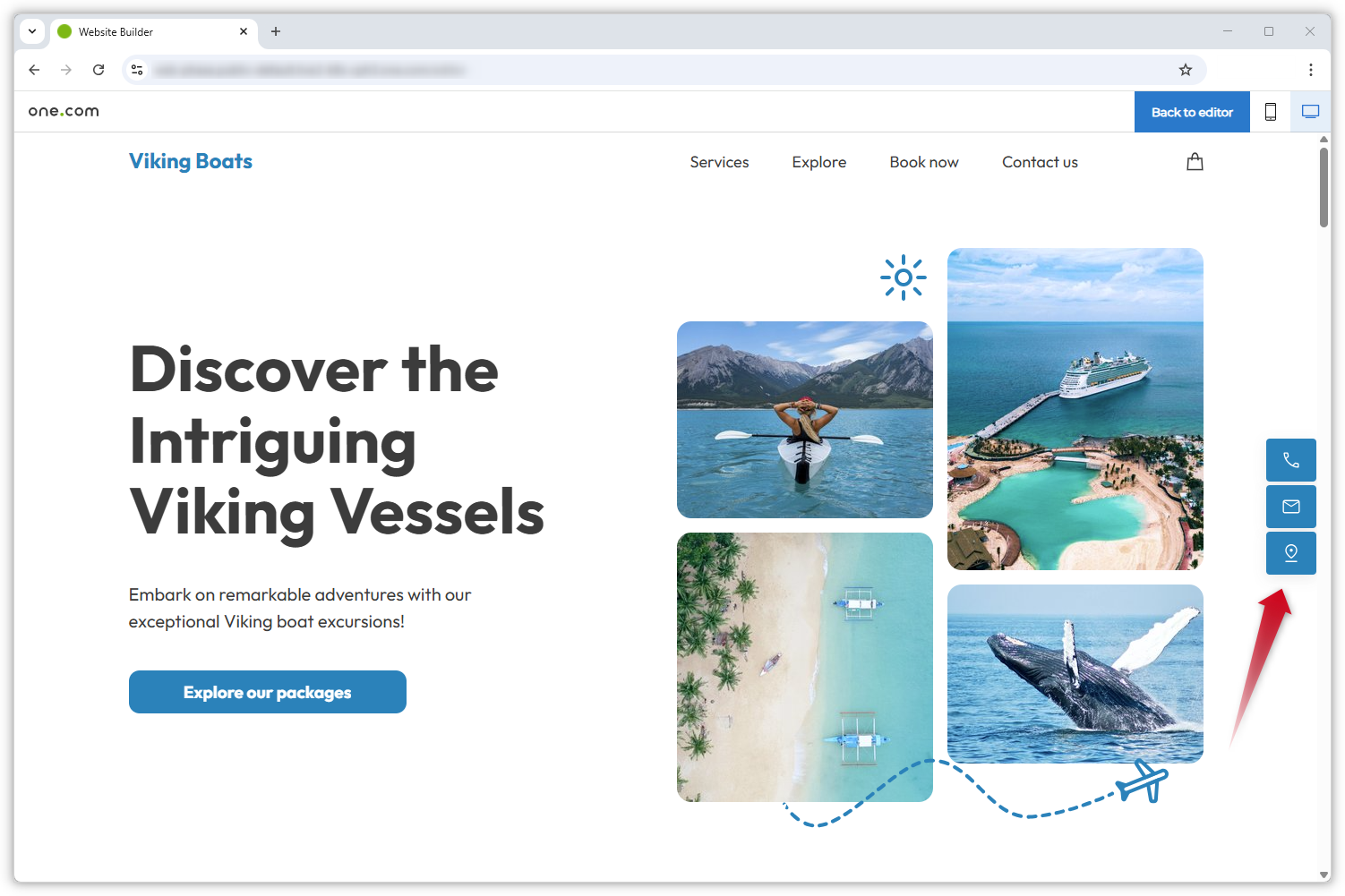Open the browser three-dot menu
The height and width of the screenshot is (896, 1345).
coord(1311,70)
